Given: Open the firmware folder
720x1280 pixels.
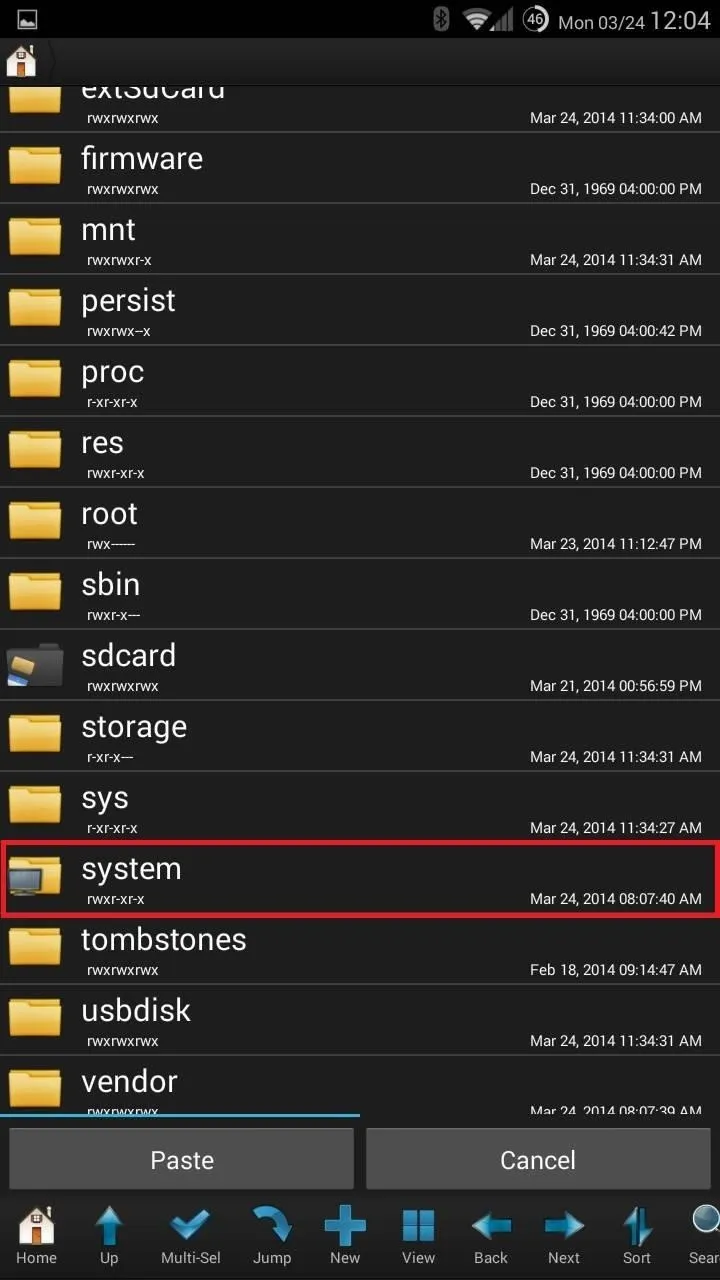Looking at the screenshot, I should pos(360,168).
